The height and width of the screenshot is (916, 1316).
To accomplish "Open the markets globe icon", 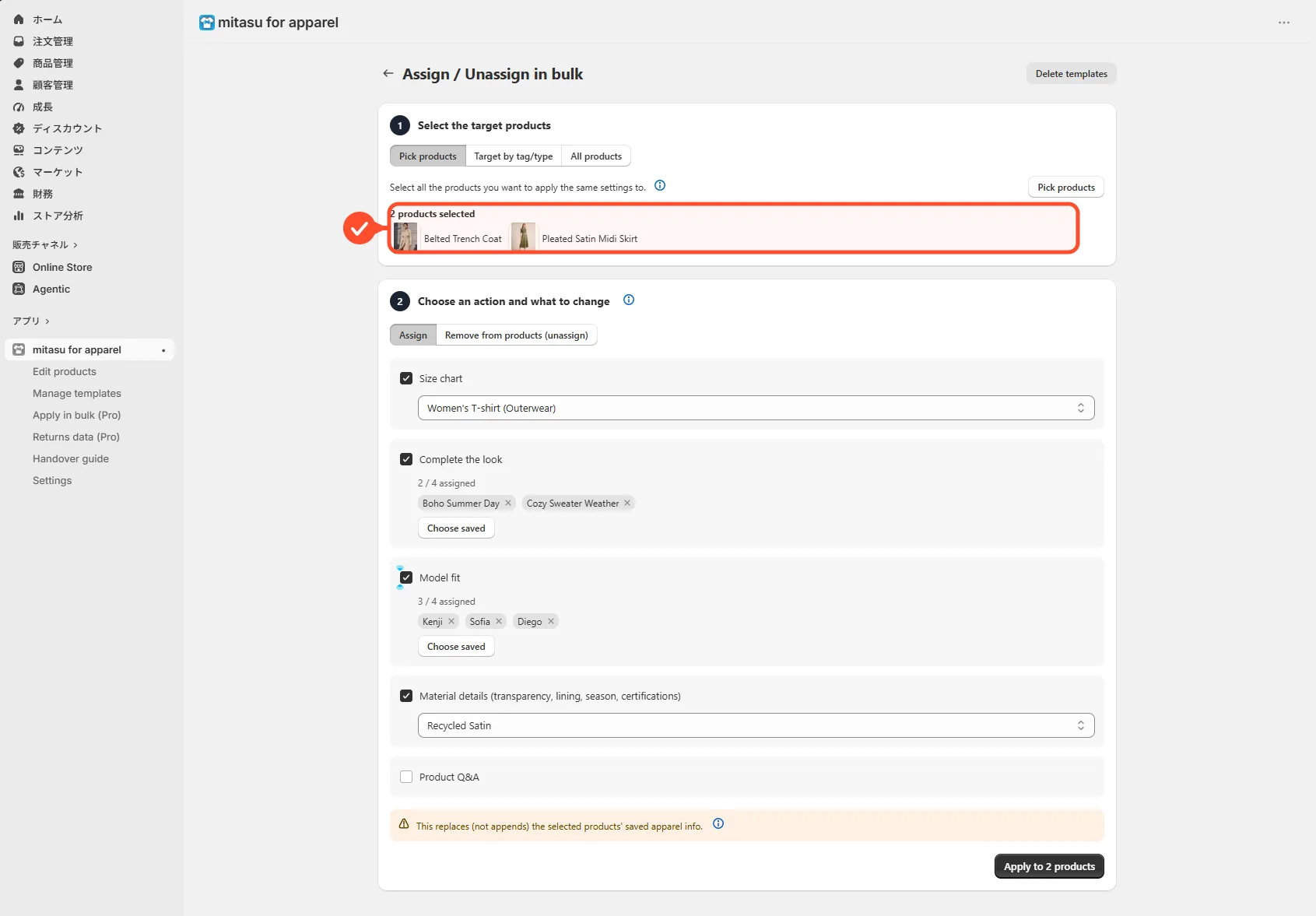I will point(19,172).
